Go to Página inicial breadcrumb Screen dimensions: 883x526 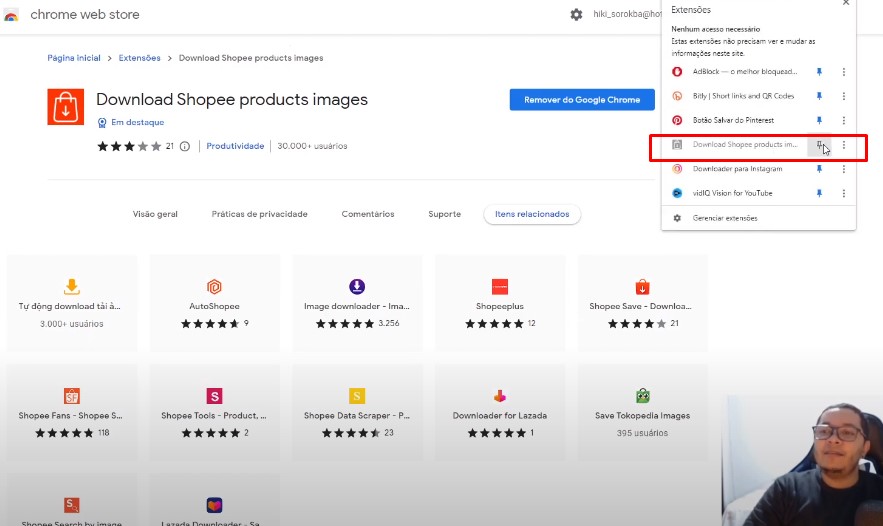74,58
